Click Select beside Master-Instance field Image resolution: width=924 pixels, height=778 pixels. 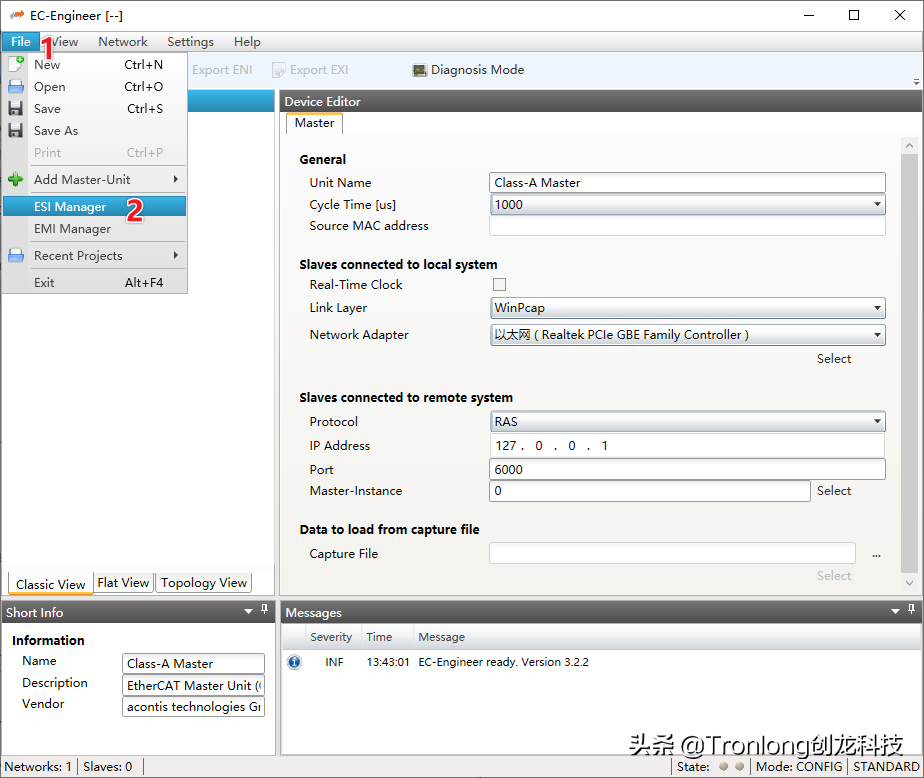coord(833,491)
